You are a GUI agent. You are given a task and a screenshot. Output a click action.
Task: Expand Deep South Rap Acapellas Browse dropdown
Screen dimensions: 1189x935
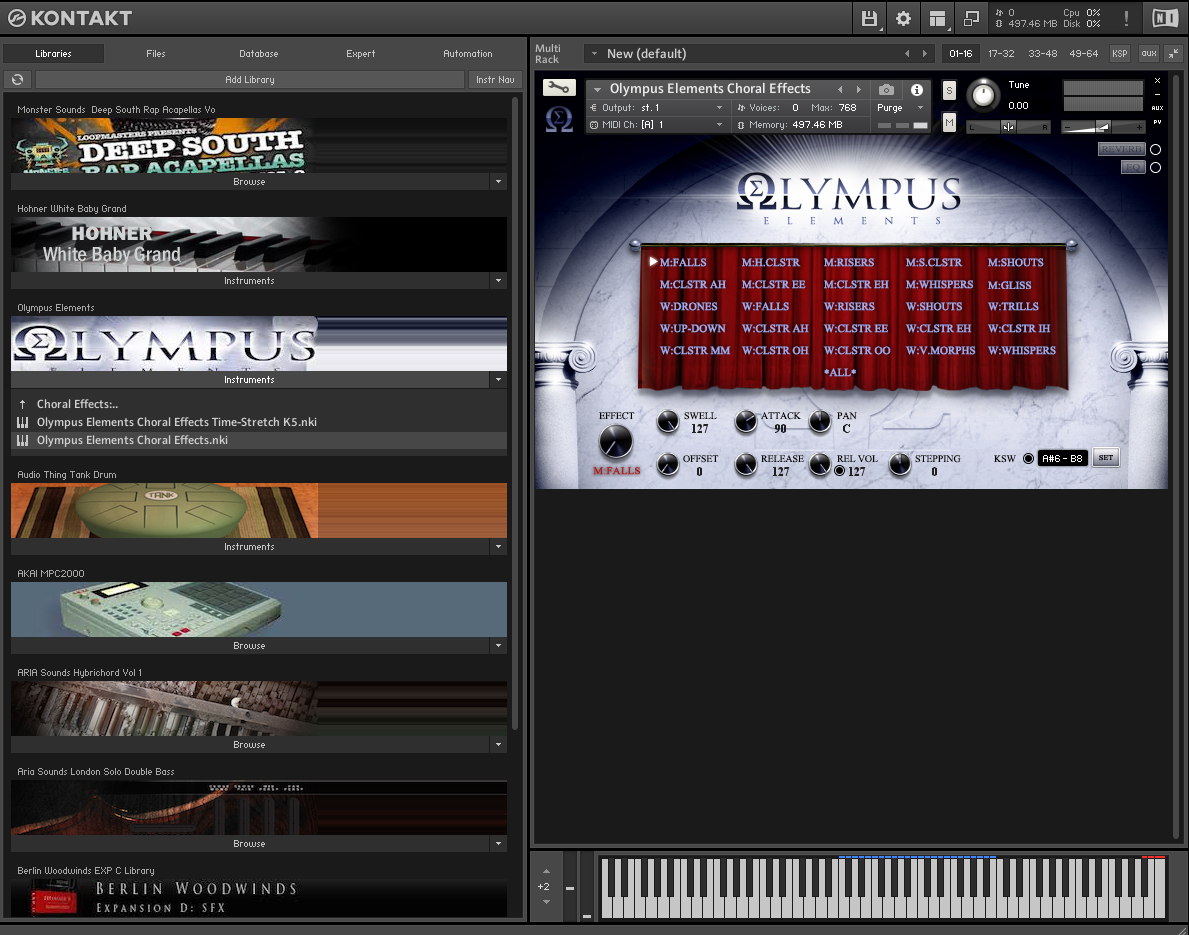coord(498,182)
